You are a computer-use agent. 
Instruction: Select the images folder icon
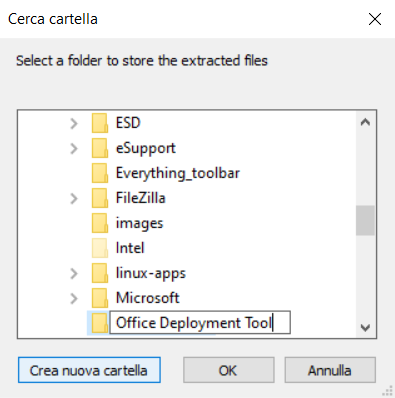tap(100, 223)
